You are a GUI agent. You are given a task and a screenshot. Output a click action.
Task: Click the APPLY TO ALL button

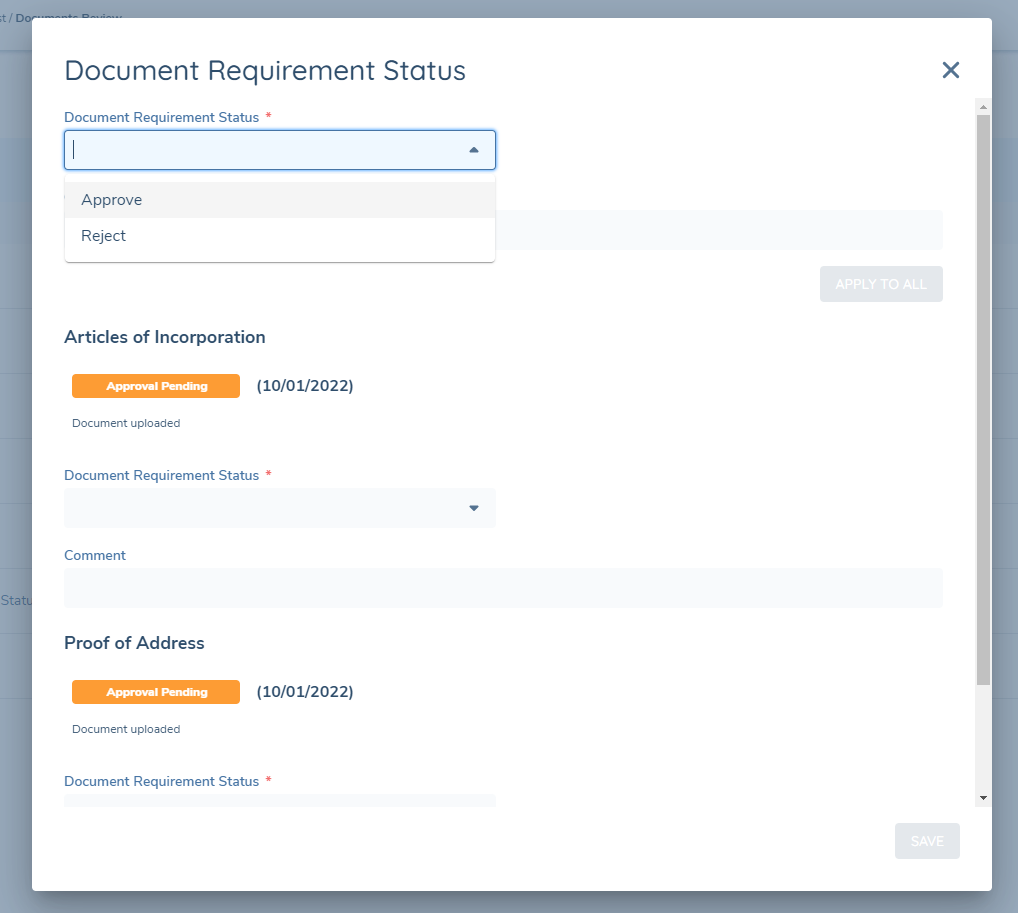click(x=880, y=284)
